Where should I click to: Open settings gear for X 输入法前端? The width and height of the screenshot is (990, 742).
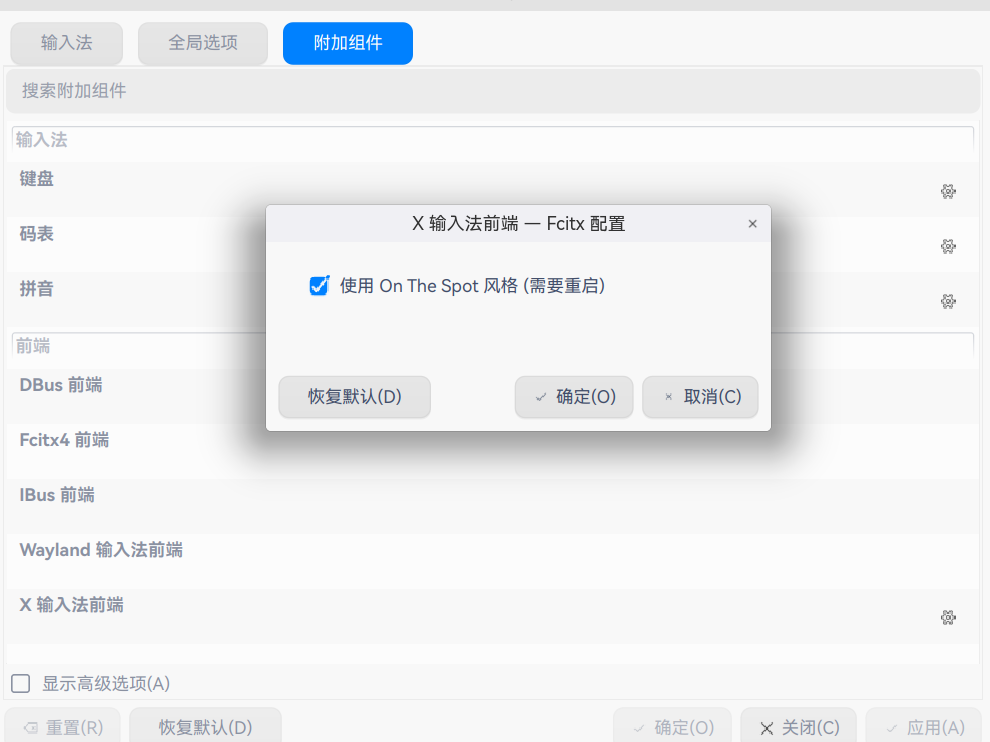tap(948, 617)
